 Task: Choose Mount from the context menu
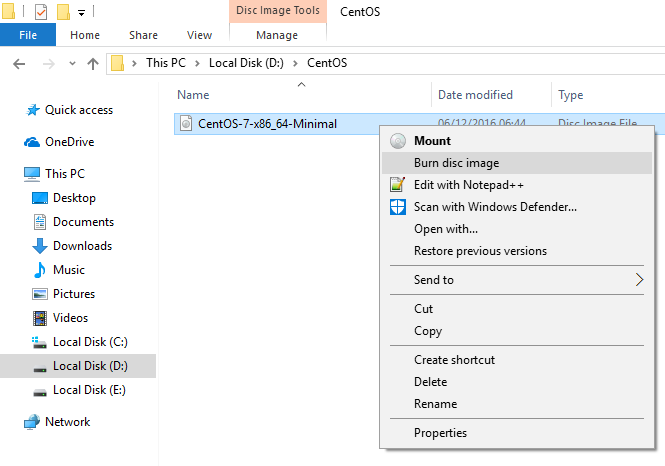[517, 141]
